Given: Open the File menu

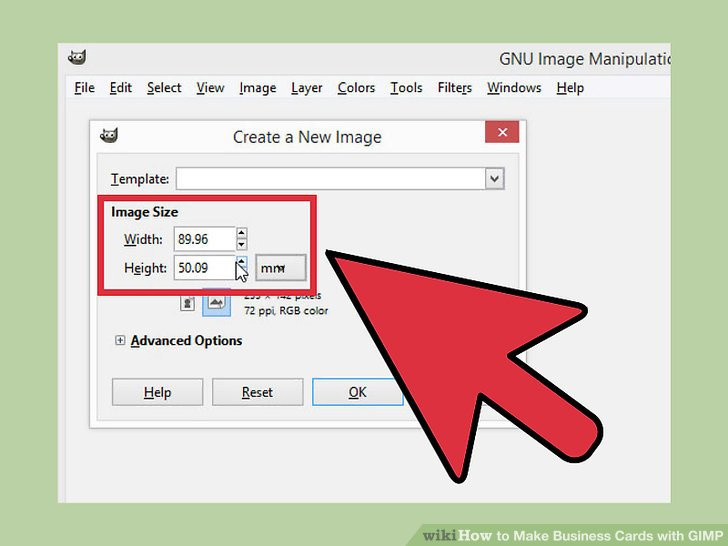Looking at the screenshot, I should click(x=84, y=88).
